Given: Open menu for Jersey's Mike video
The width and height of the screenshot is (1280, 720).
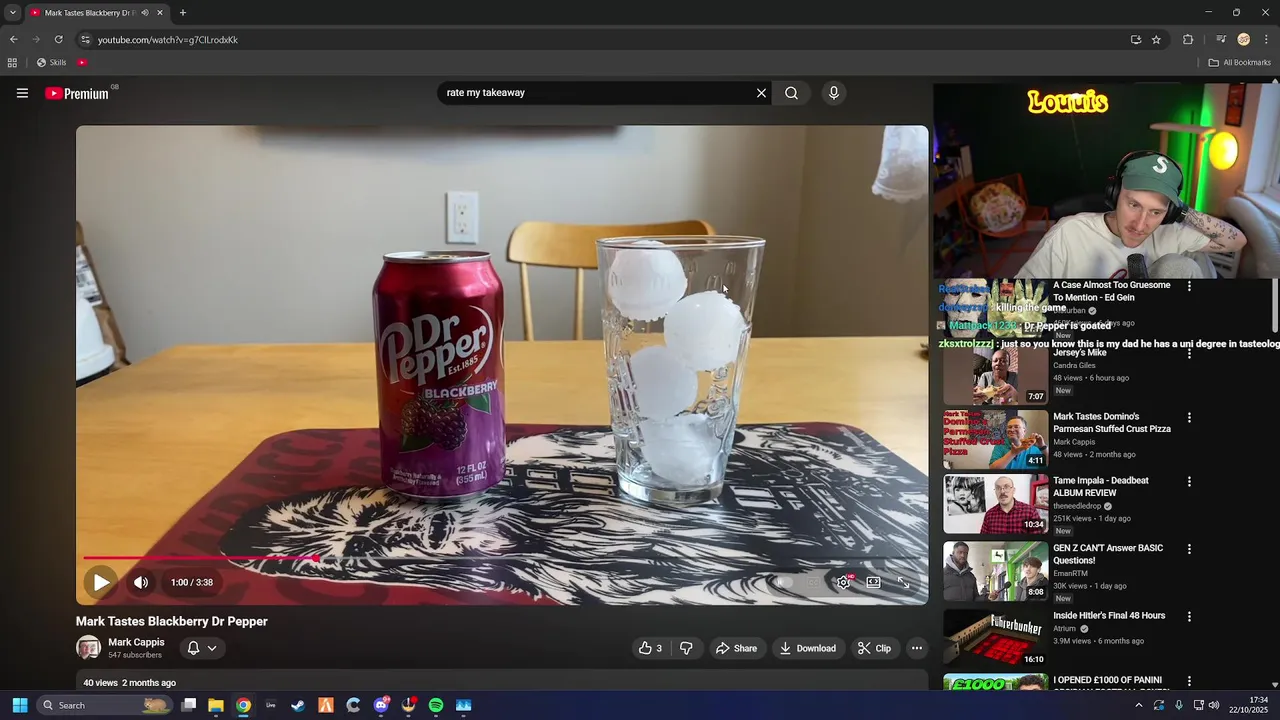Looking at the screenshot, I should (1189, 354).
